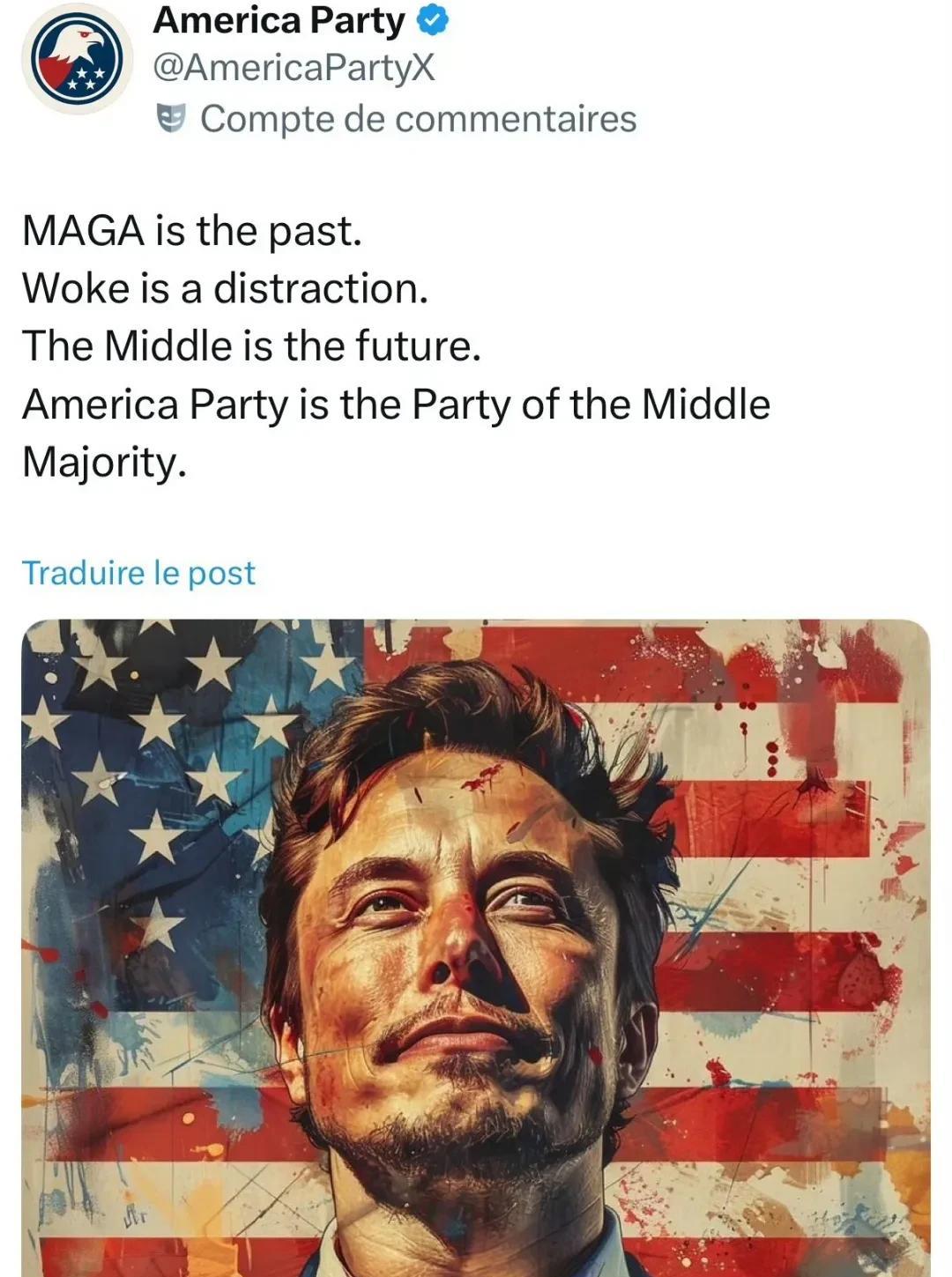The image size is (952, 1277).
Task: Click the sentence about Party of the Middle
Action: coord(396,405)
